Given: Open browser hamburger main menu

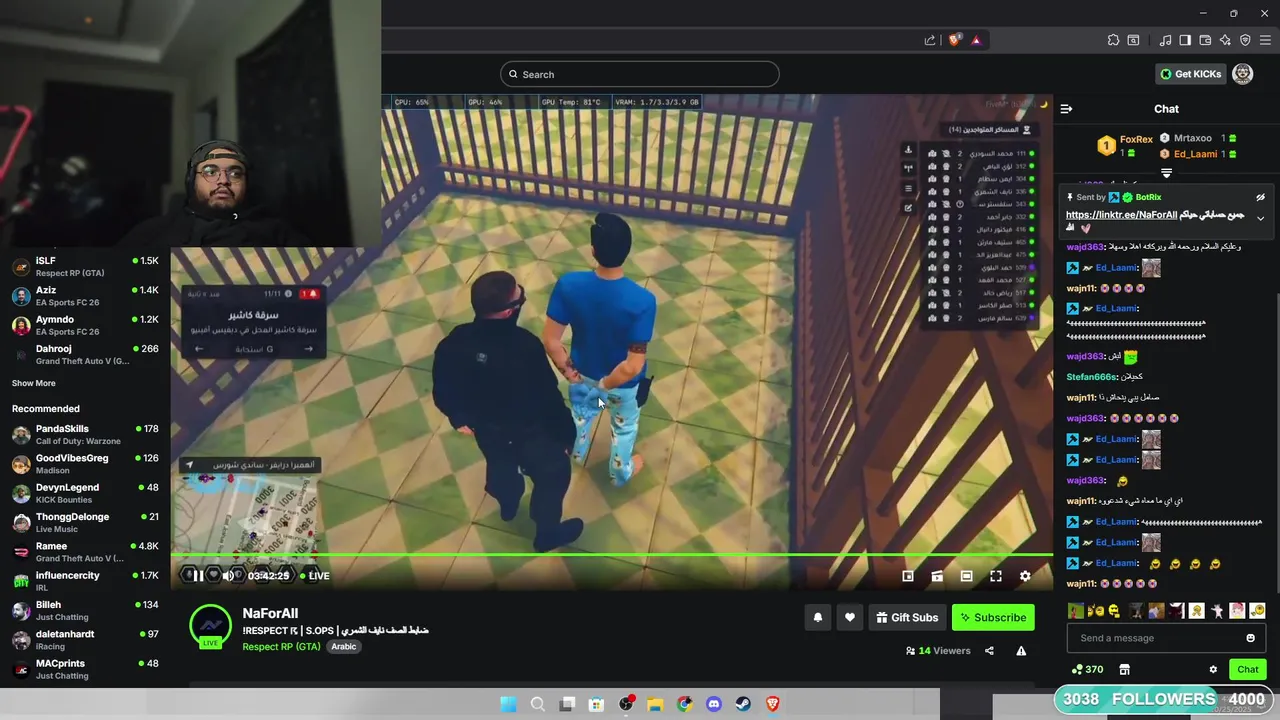Looking at the screenshot, I should [x=1265, y=40].
